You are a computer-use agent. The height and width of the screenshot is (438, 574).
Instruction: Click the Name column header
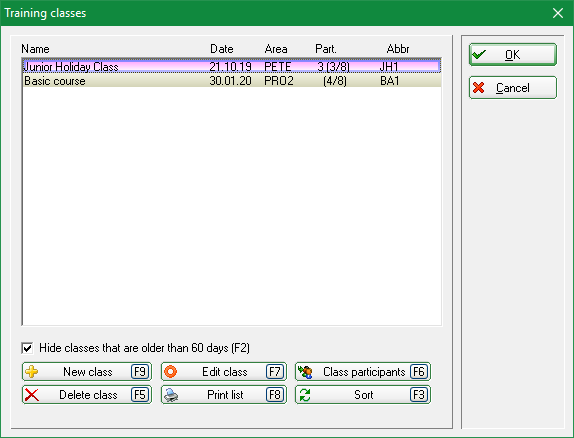[35, 49]
